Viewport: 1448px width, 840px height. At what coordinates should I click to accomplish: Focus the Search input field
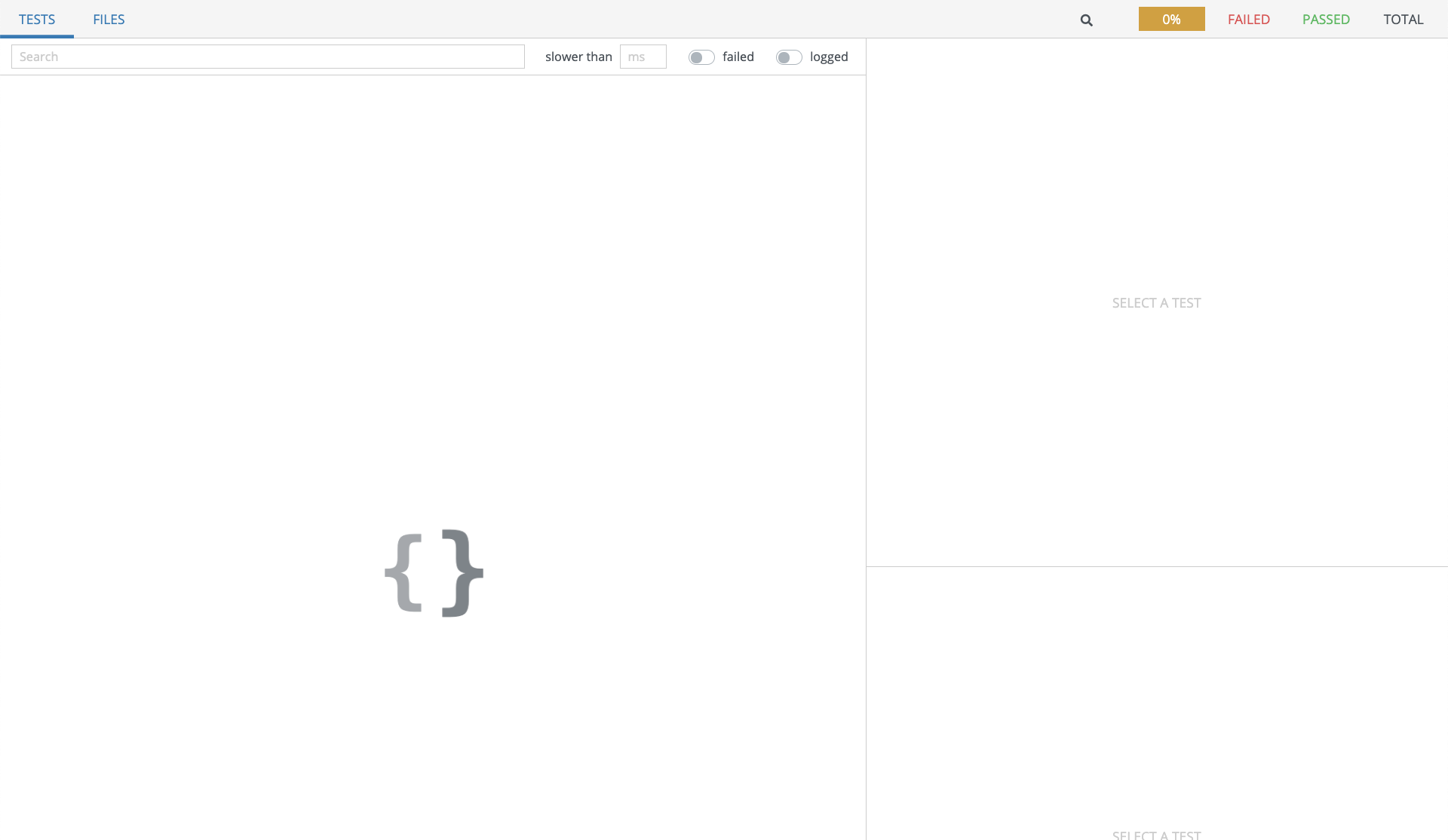[268, 57]
